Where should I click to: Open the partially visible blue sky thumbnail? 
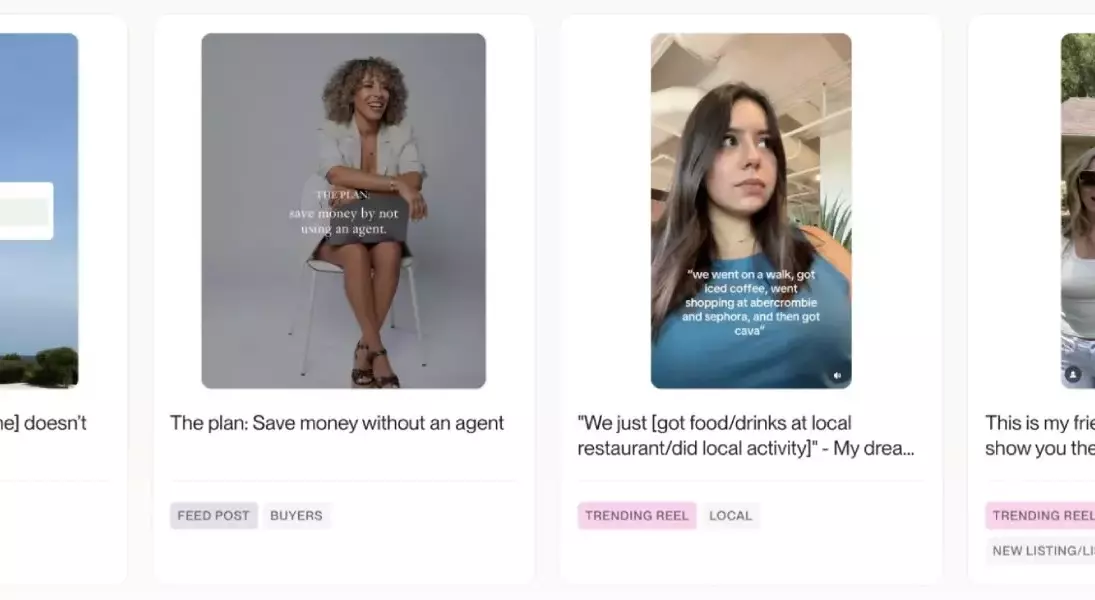(38, 211)
